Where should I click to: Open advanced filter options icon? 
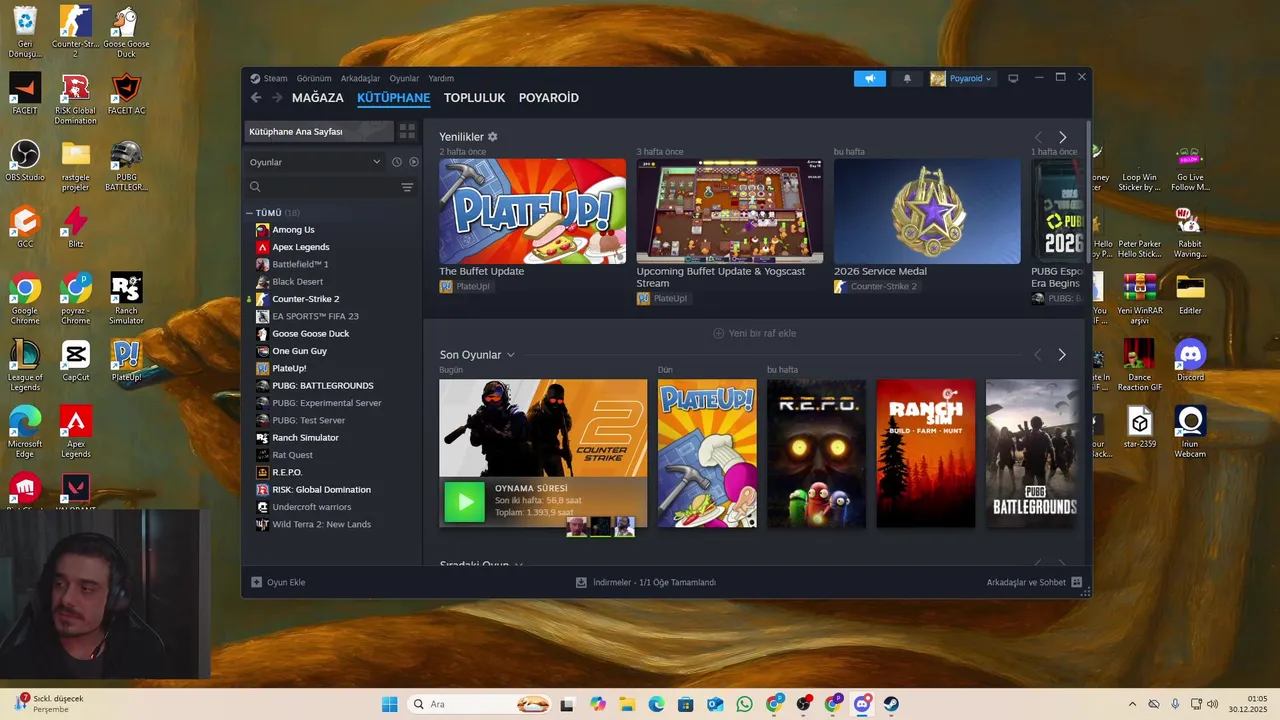[407, 187]
